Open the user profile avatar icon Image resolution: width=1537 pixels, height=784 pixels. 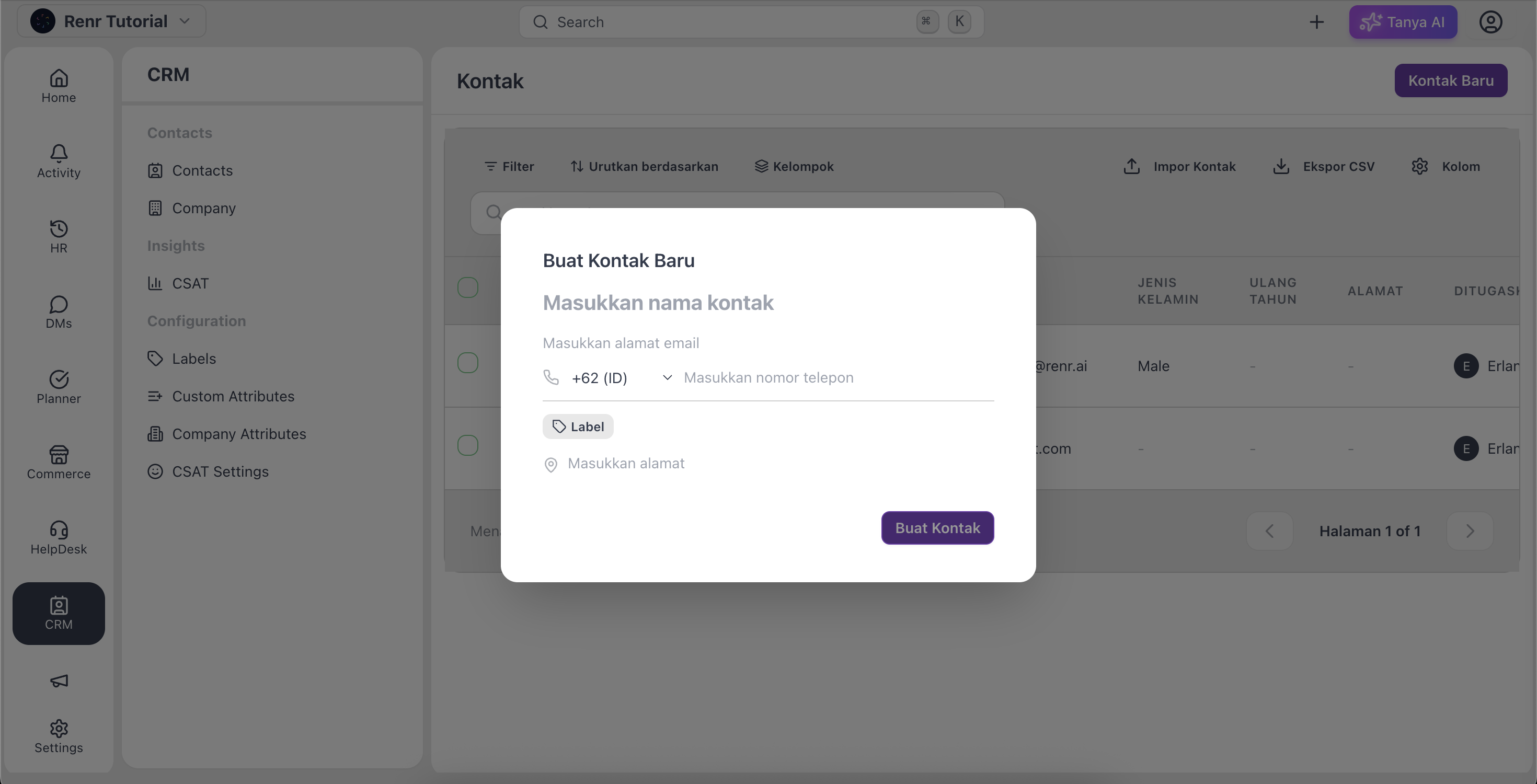(x=1490, y=22)
